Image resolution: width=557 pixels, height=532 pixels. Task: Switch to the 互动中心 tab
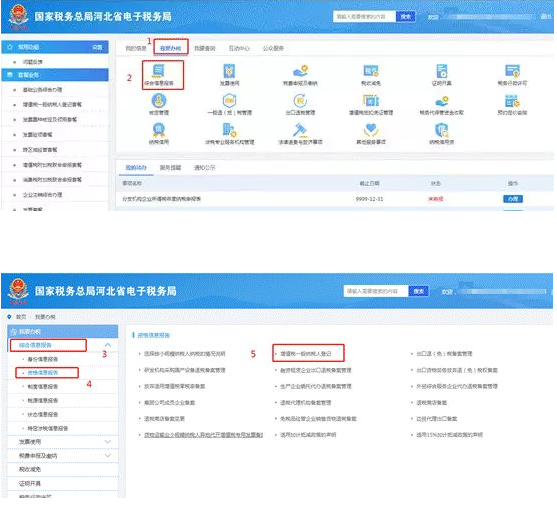point(239,48)
